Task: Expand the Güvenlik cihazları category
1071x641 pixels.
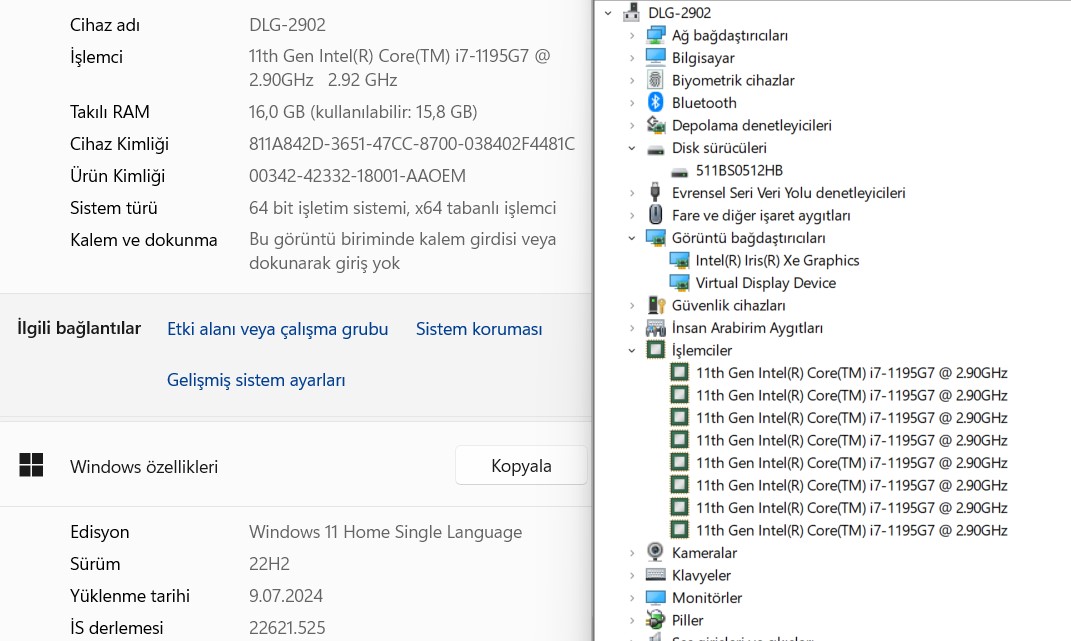Action: (632, 305)
